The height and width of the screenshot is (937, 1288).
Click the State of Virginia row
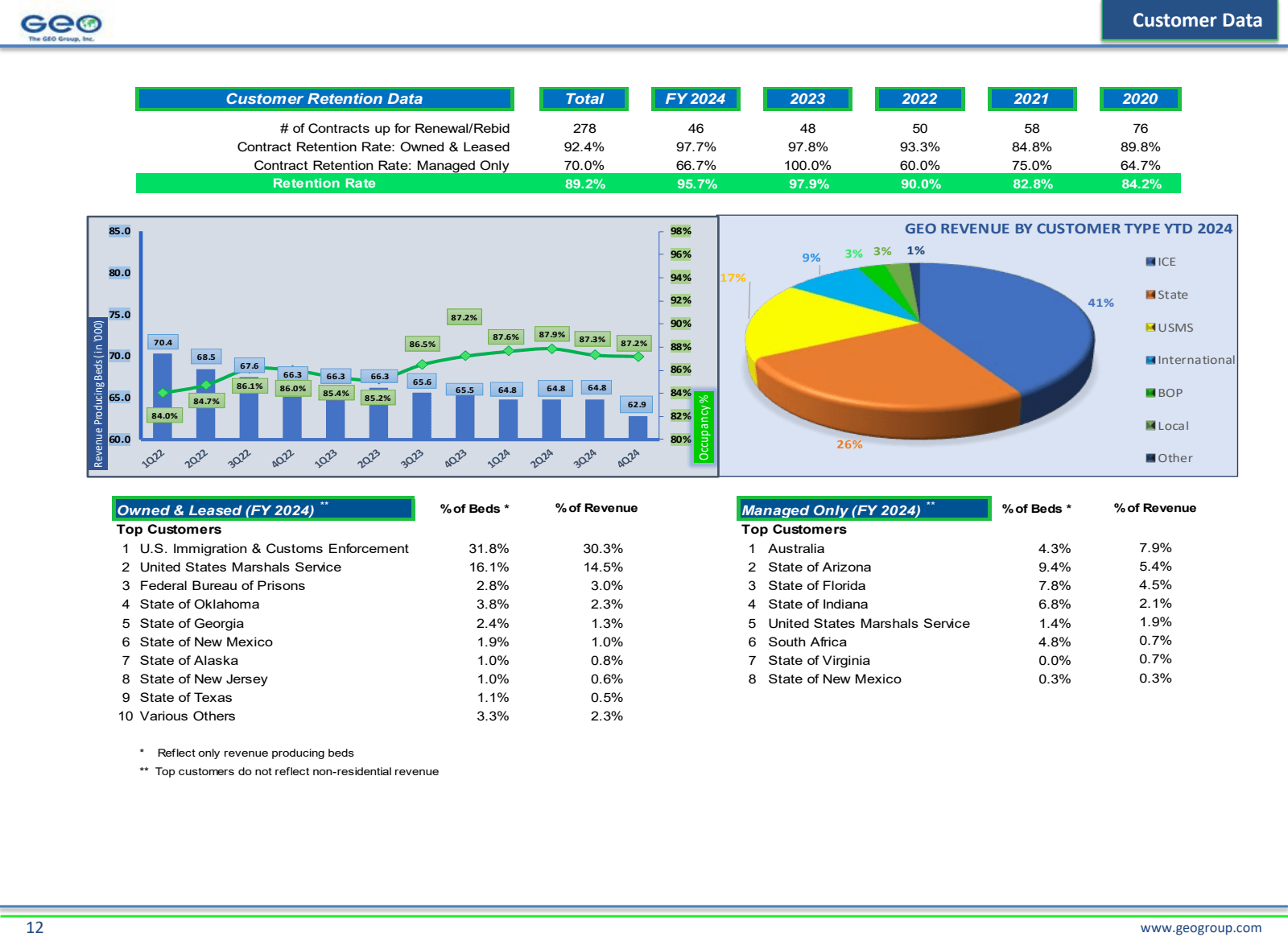[x=960, y=660]
